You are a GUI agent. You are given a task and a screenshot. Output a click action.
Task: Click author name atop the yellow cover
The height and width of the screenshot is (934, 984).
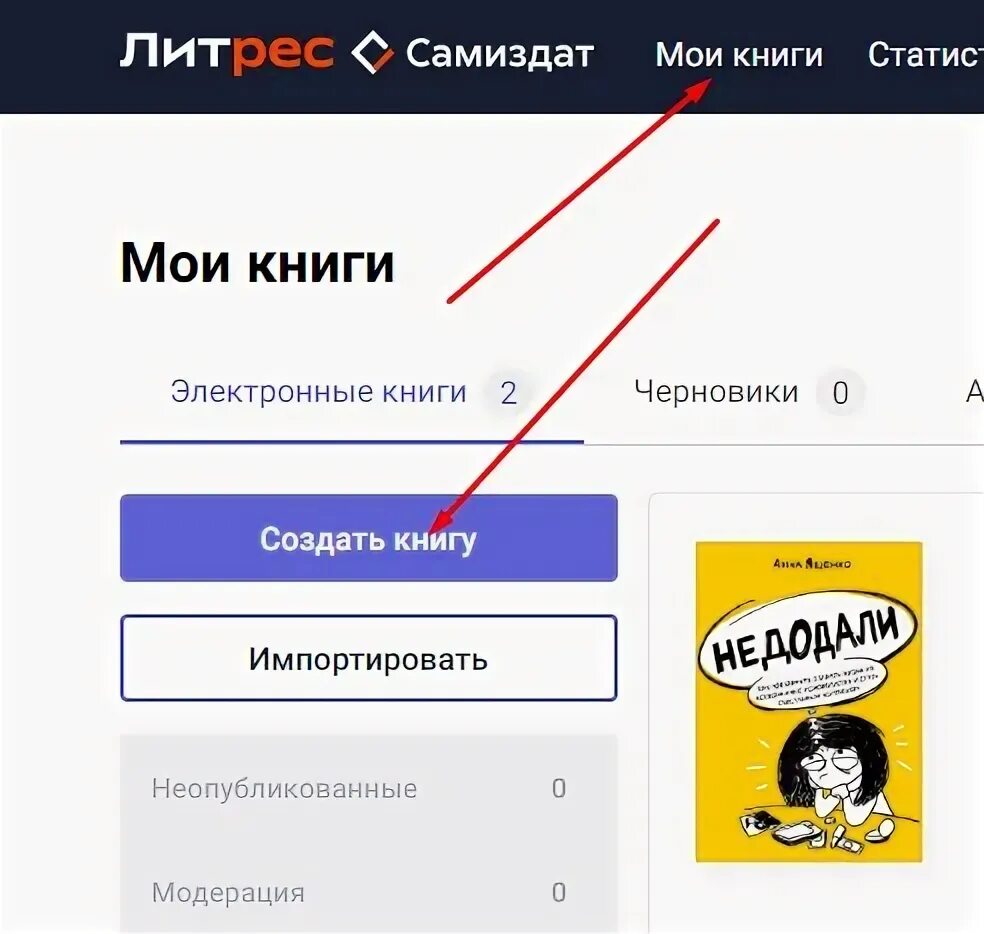[x=812, y=564]
